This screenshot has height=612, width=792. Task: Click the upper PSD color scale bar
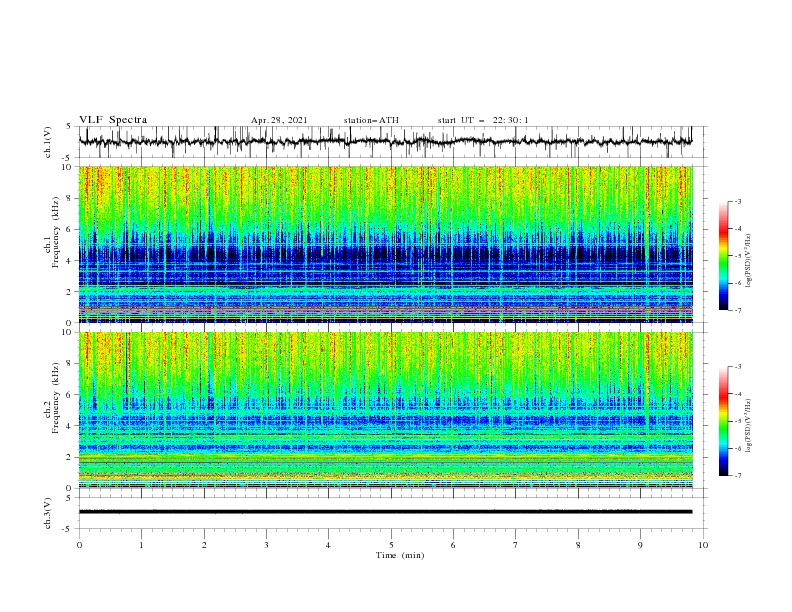(x=723, y=256)
